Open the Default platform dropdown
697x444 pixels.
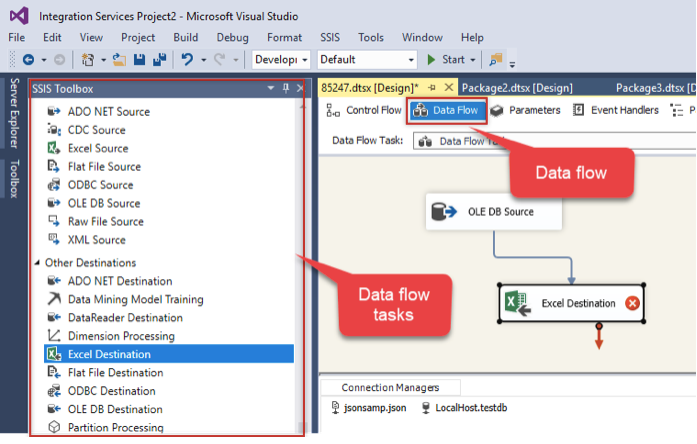366,60
